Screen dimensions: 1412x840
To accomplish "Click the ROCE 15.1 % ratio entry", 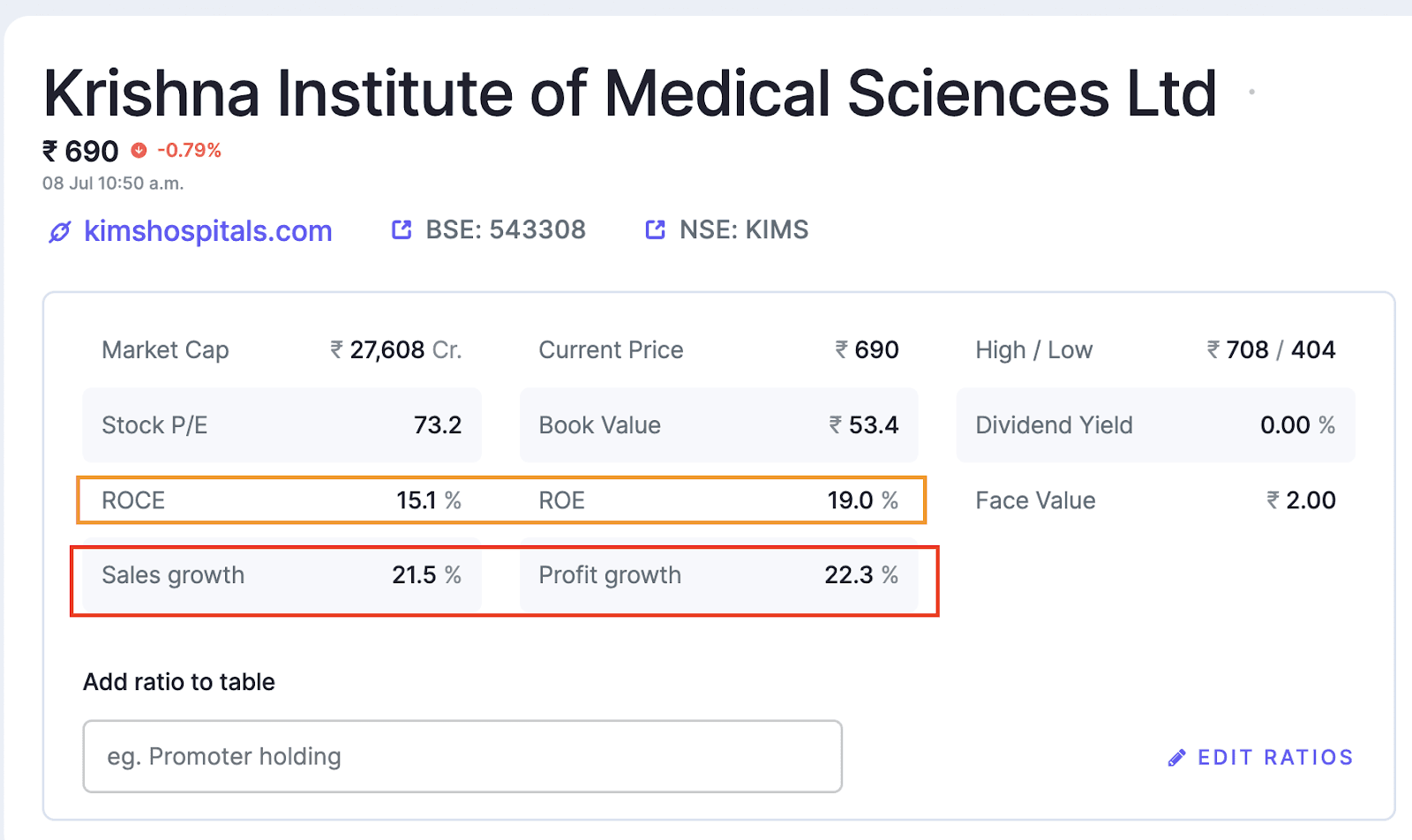I will [282, 500].
